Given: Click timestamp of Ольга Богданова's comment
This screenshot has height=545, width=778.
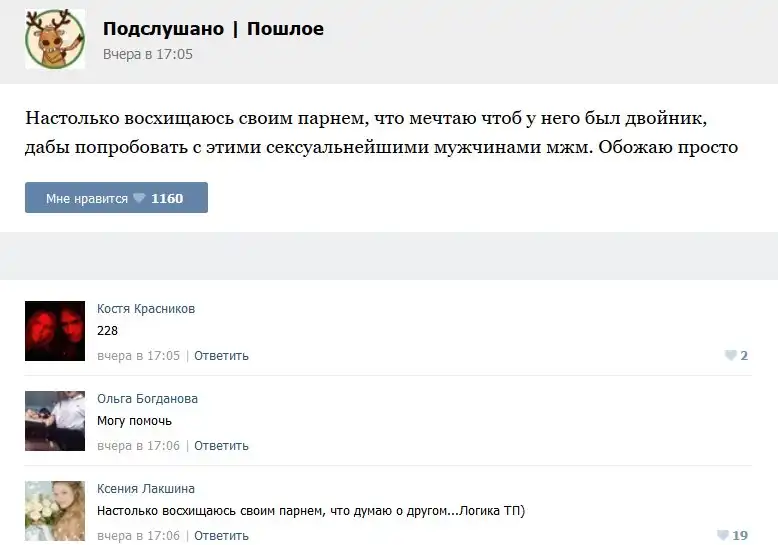Looking at the screenshot, I should 138,445.
